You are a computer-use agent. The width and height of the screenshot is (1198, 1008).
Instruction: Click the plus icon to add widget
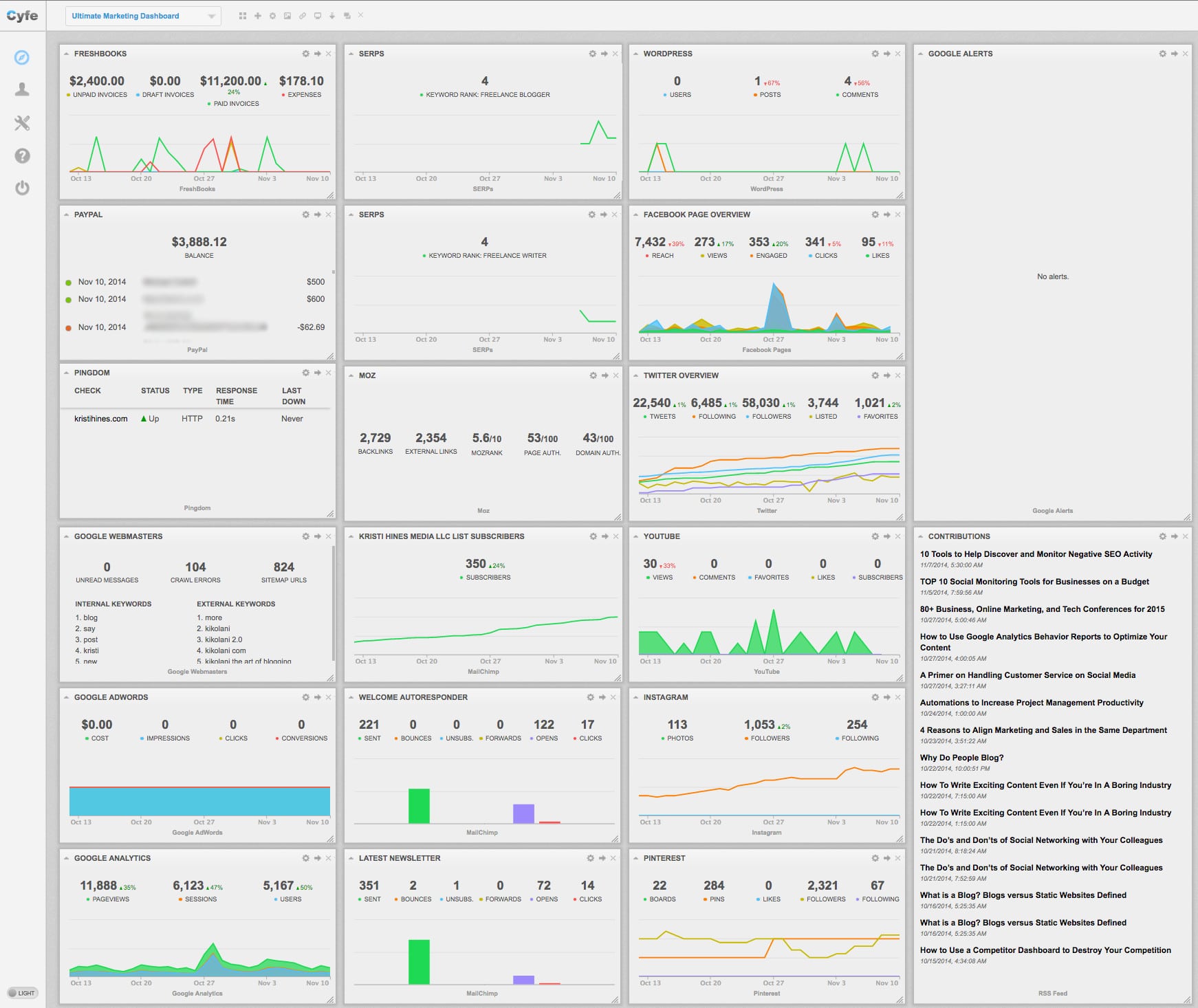[258, 16]
